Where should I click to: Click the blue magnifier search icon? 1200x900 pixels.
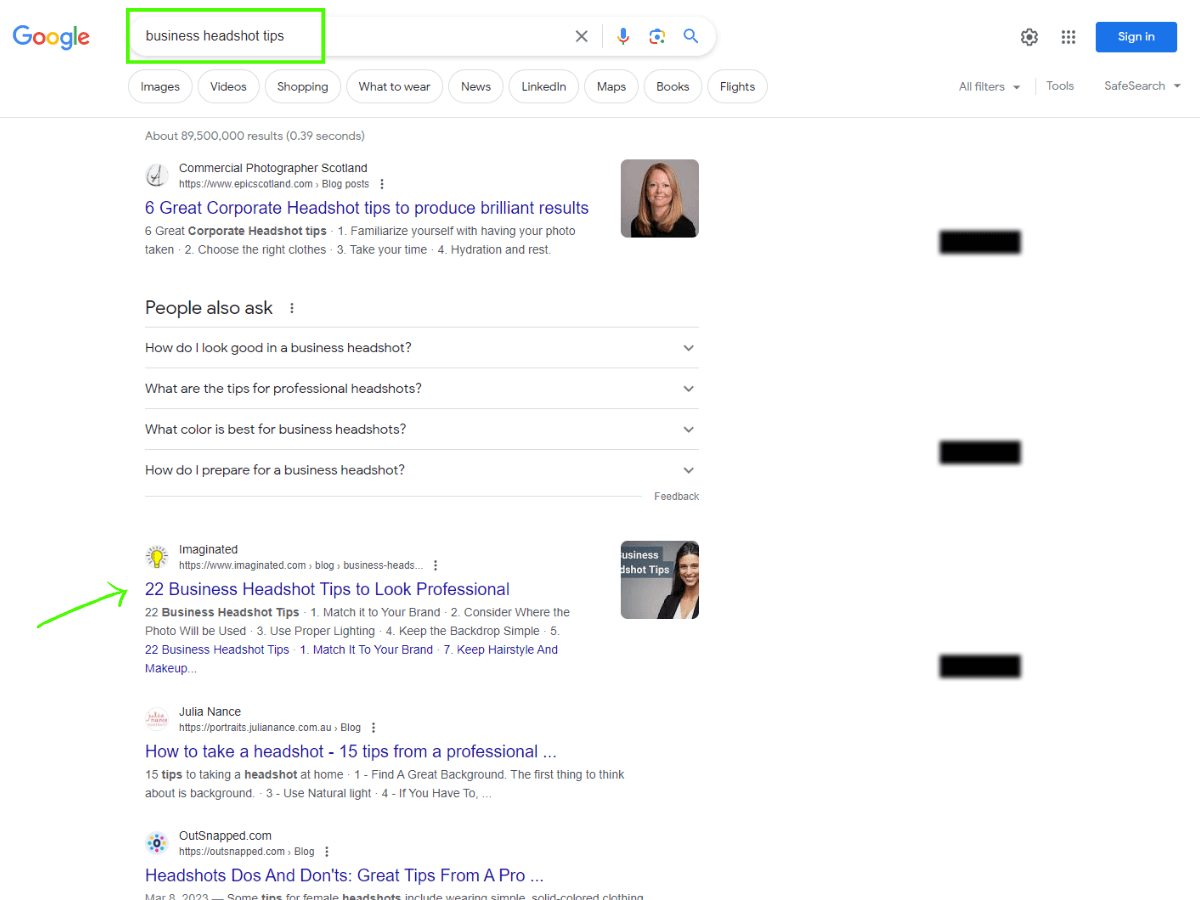[x=691, y=37]
